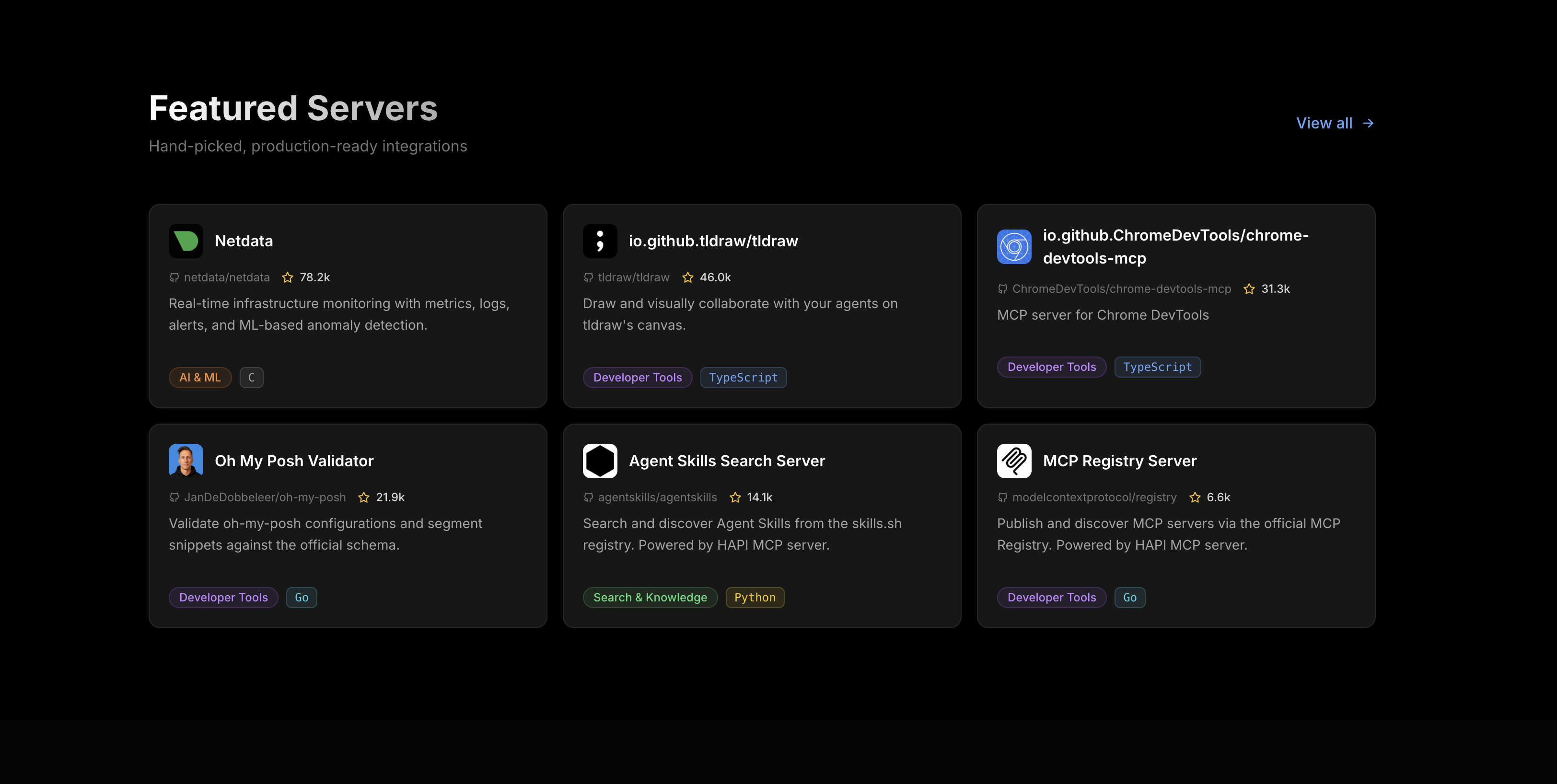This screenshot has width=1557, height=784.
Task: Click the tldraw canvas collaboration description
Action: [x=741, y=314]
